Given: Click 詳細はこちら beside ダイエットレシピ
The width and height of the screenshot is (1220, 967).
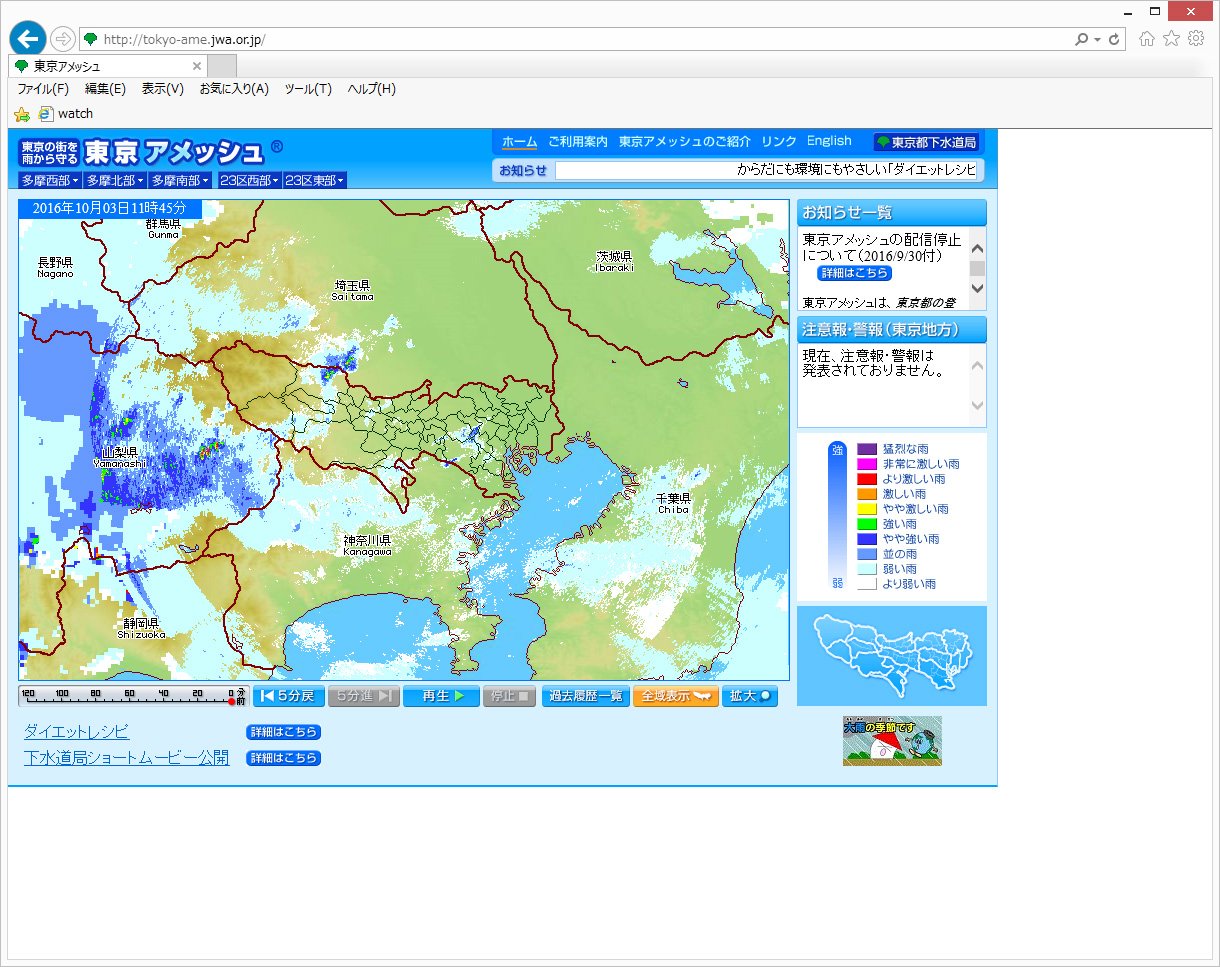Looking at the screenshot, I should (x=283, y=732).
